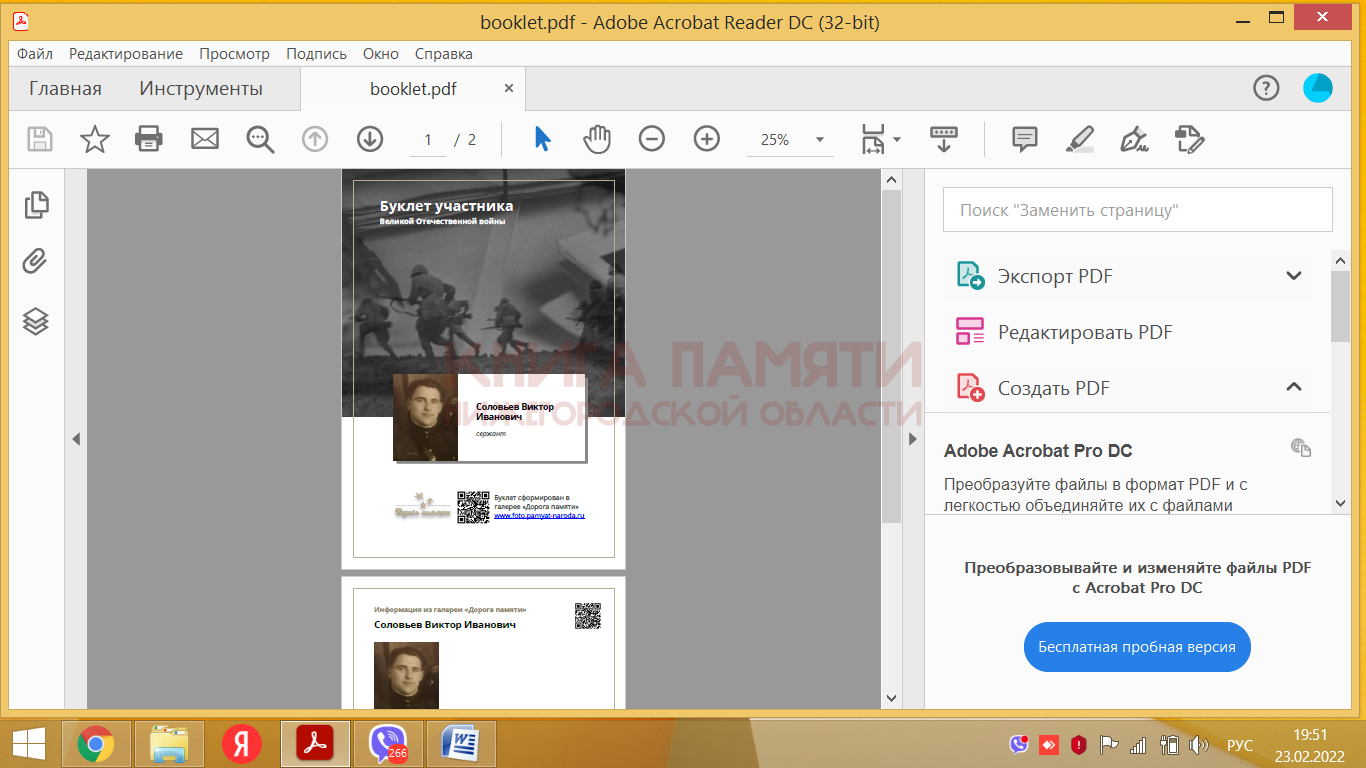Open the Sign pen tool
Viewport: 1366px width, 768px height.
1134,139
